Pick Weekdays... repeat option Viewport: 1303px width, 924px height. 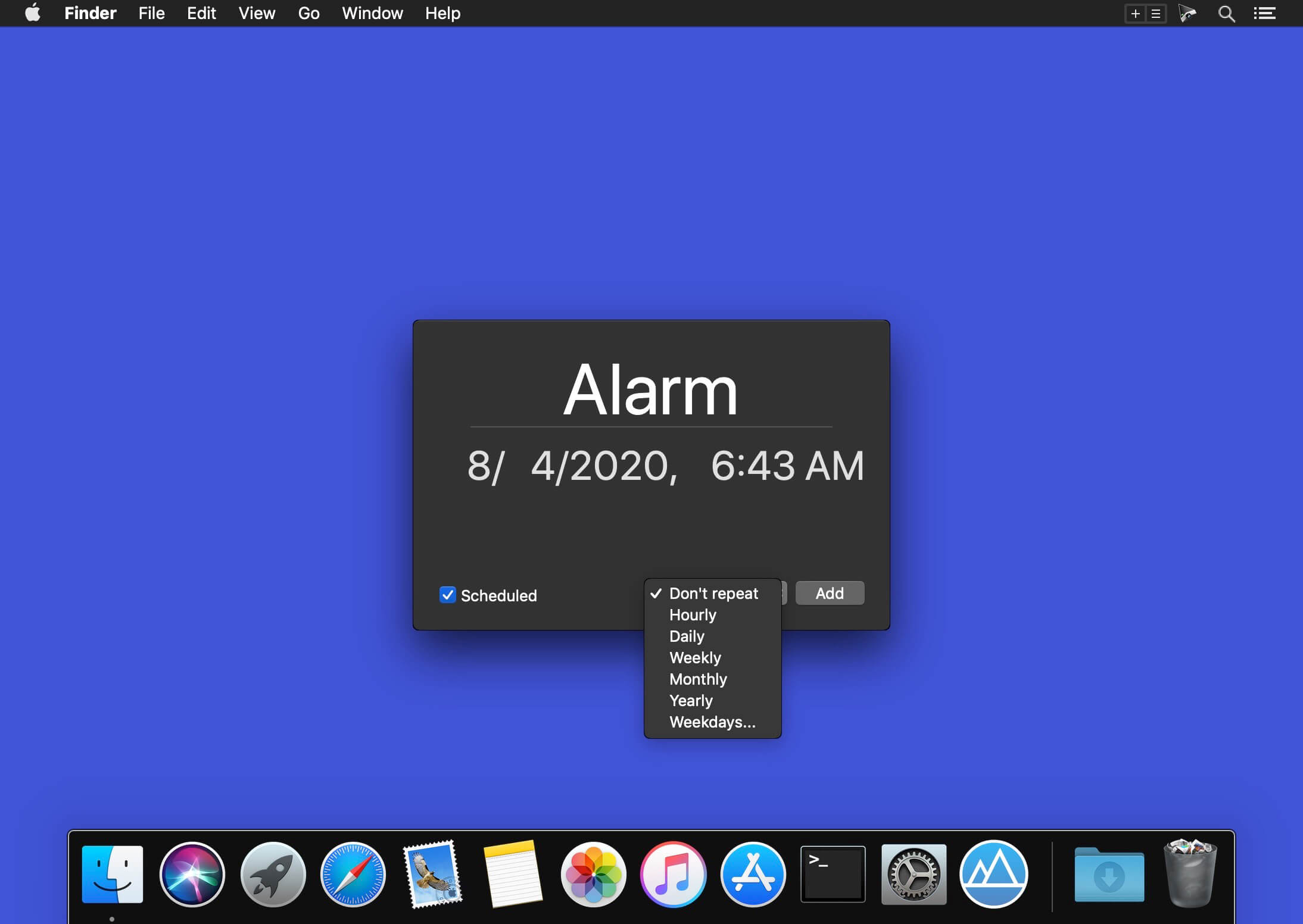pos(712,722)
